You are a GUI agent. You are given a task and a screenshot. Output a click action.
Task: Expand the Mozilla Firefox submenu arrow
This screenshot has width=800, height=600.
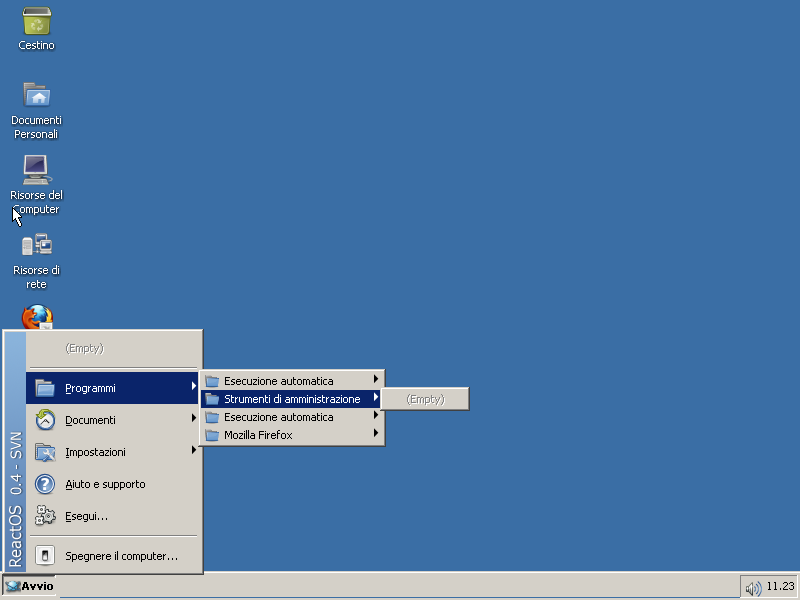[376, 433]
